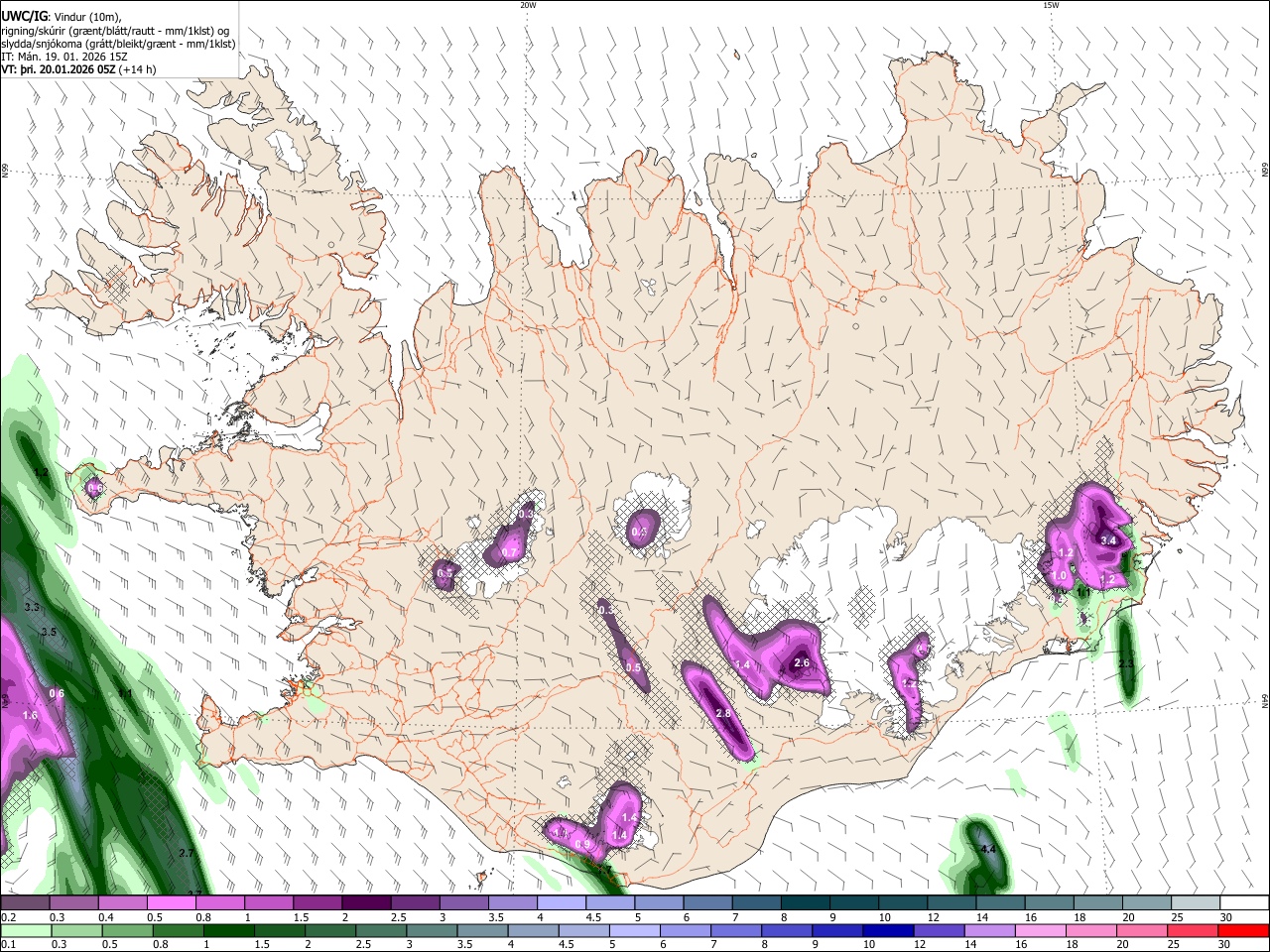The width and height of the screenshot is (1270, 952).
Task: Click the '16' label on the lower rain scale
Action: pos(1020,944)
